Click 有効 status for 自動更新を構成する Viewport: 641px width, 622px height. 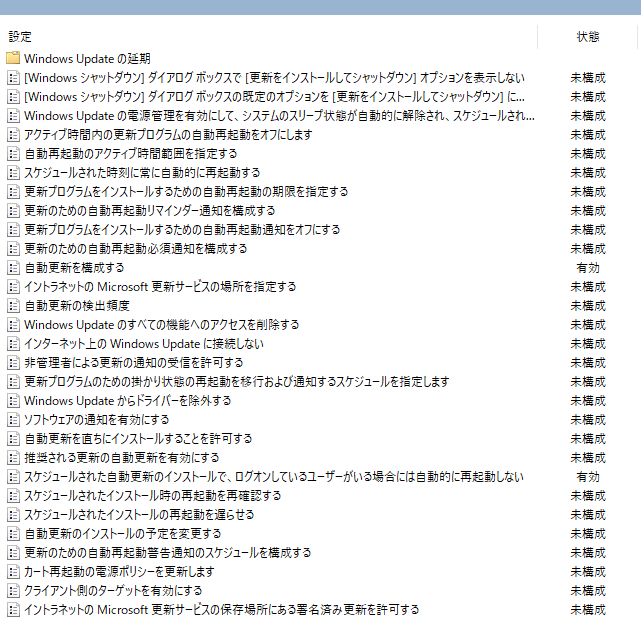[x=588, y=268]
